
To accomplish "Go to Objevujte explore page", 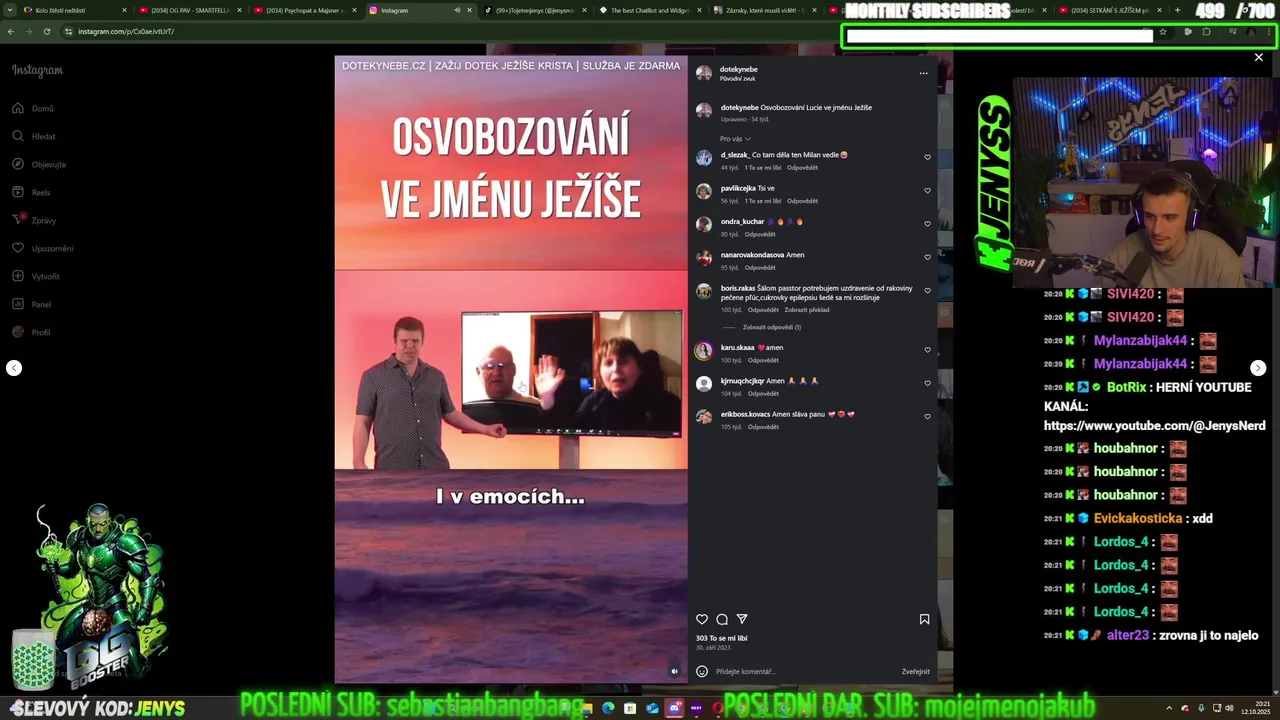I will [38, 164].
